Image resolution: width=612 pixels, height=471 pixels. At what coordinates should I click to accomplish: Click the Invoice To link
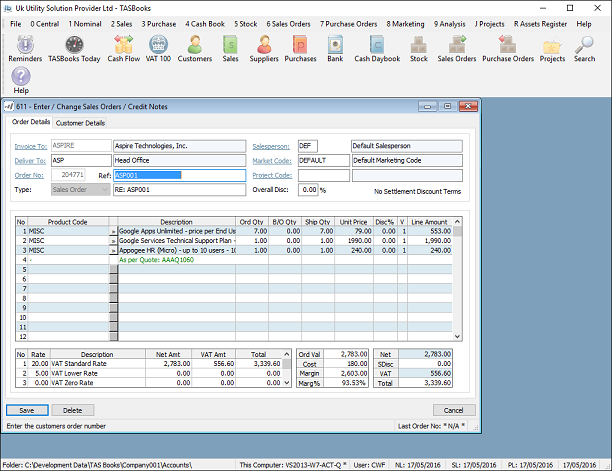tap(31, 145)
